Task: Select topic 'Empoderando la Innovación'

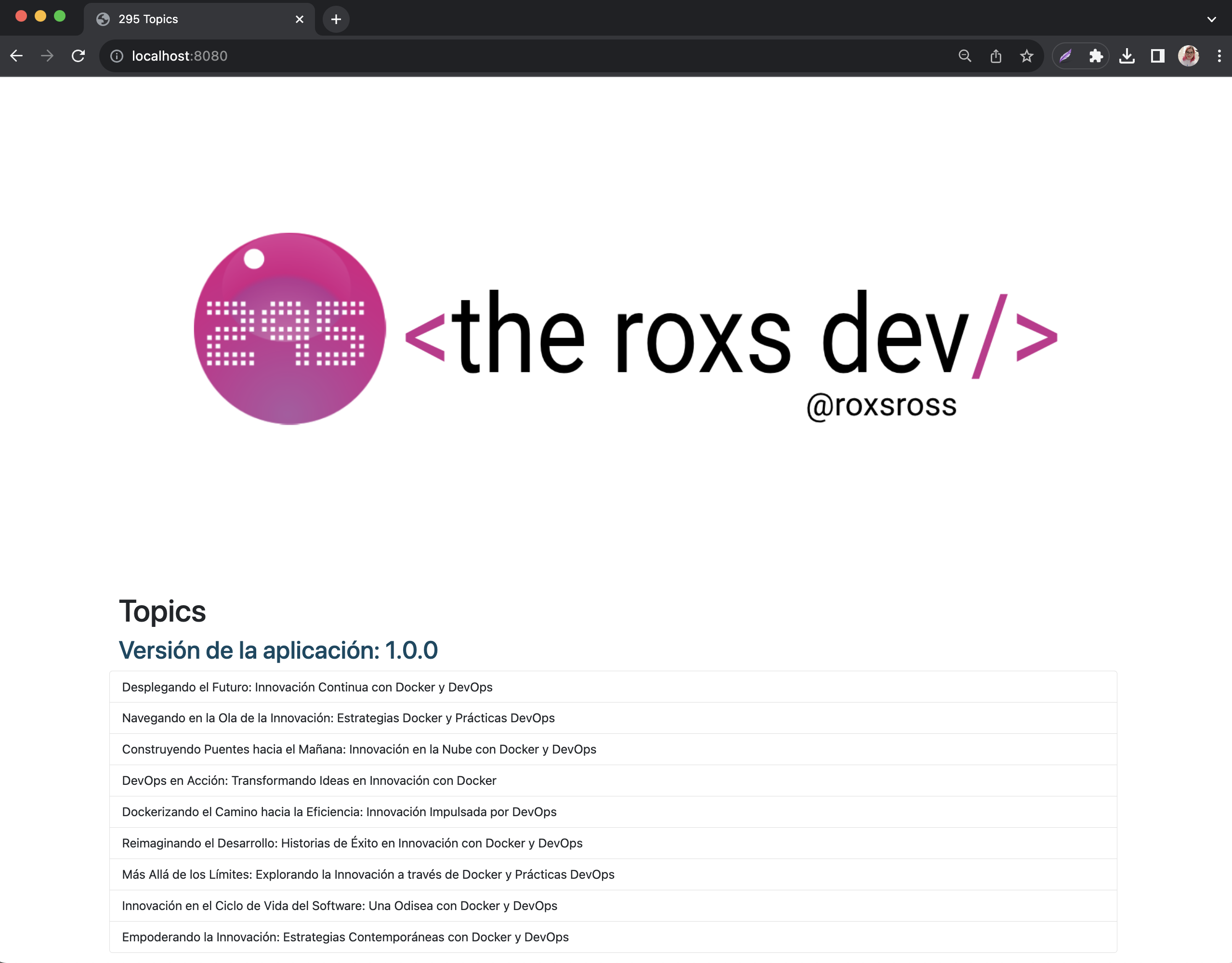Action: [x=613, y=937]
